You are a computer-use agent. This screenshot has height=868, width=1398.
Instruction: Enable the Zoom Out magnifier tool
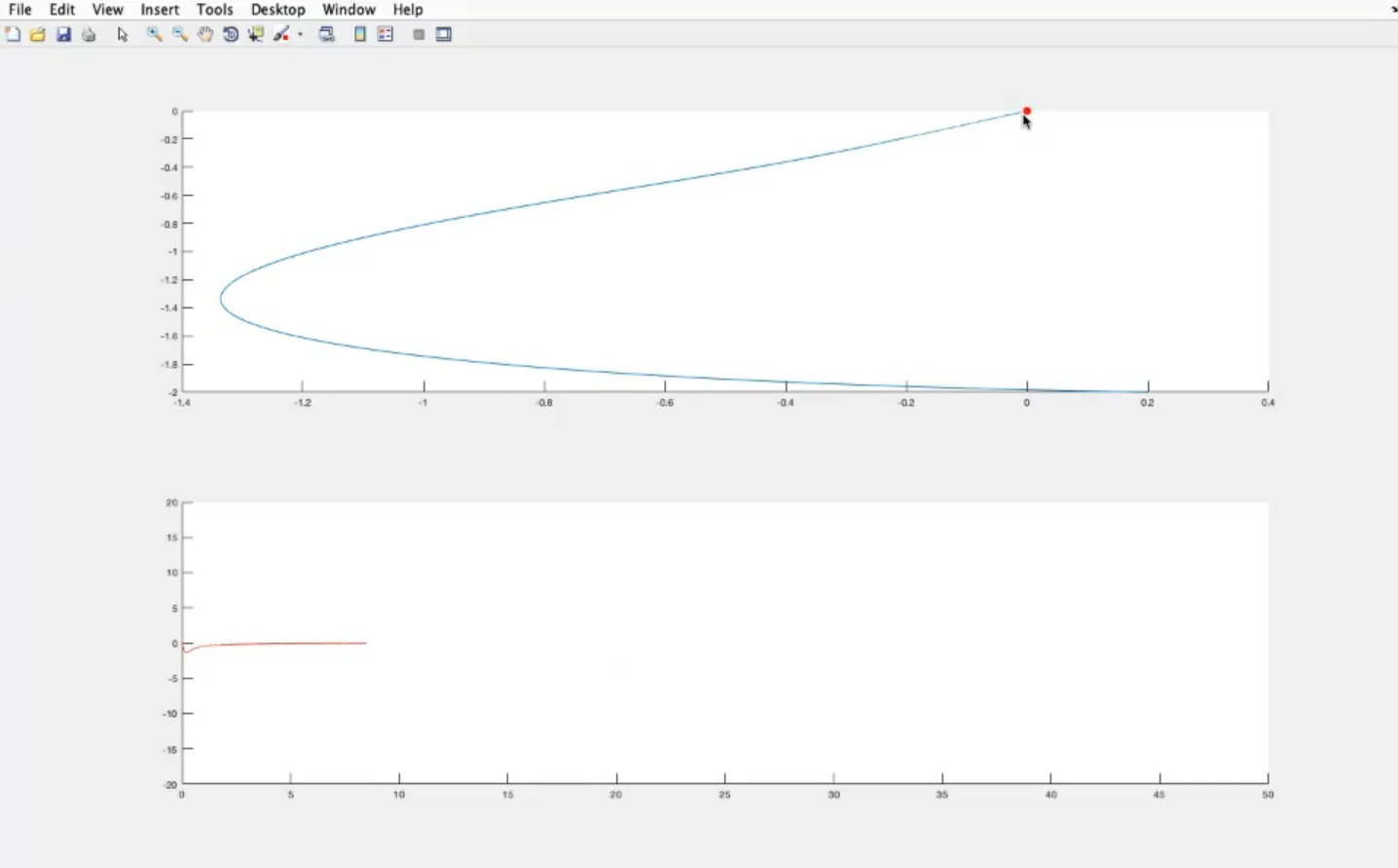point(179,34)
